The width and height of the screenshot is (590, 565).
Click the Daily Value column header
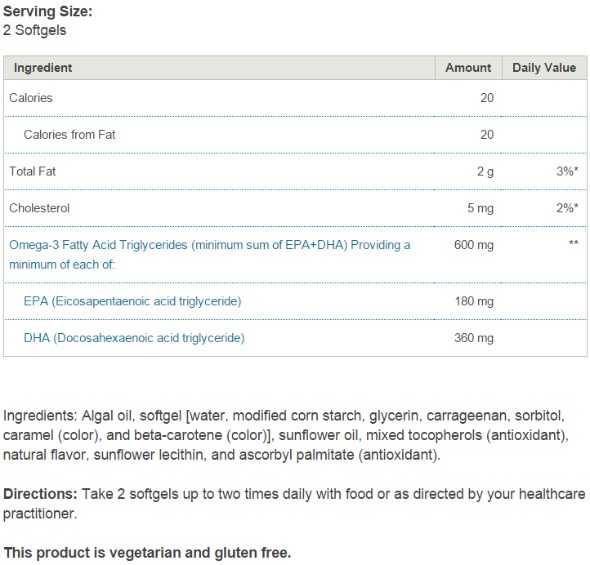pyautogui.click(x=544, y=68)
